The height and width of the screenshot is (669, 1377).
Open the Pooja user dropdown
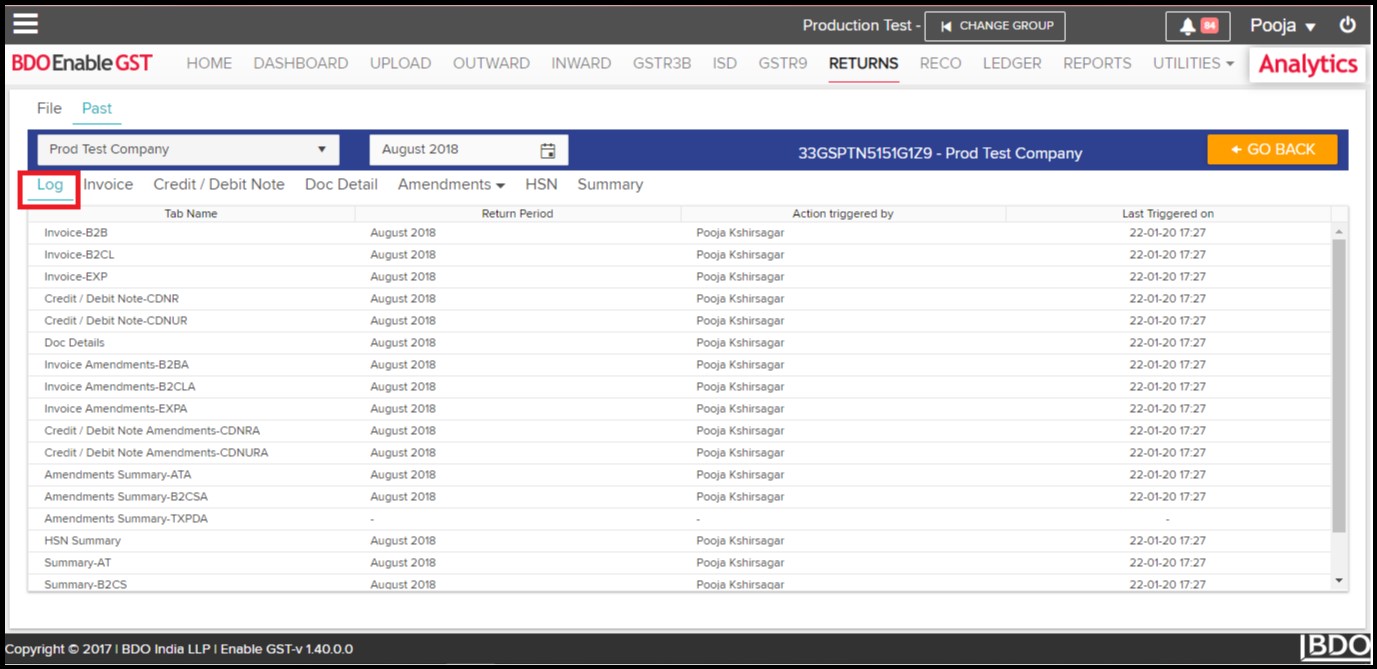click(x=1282, y=26)
